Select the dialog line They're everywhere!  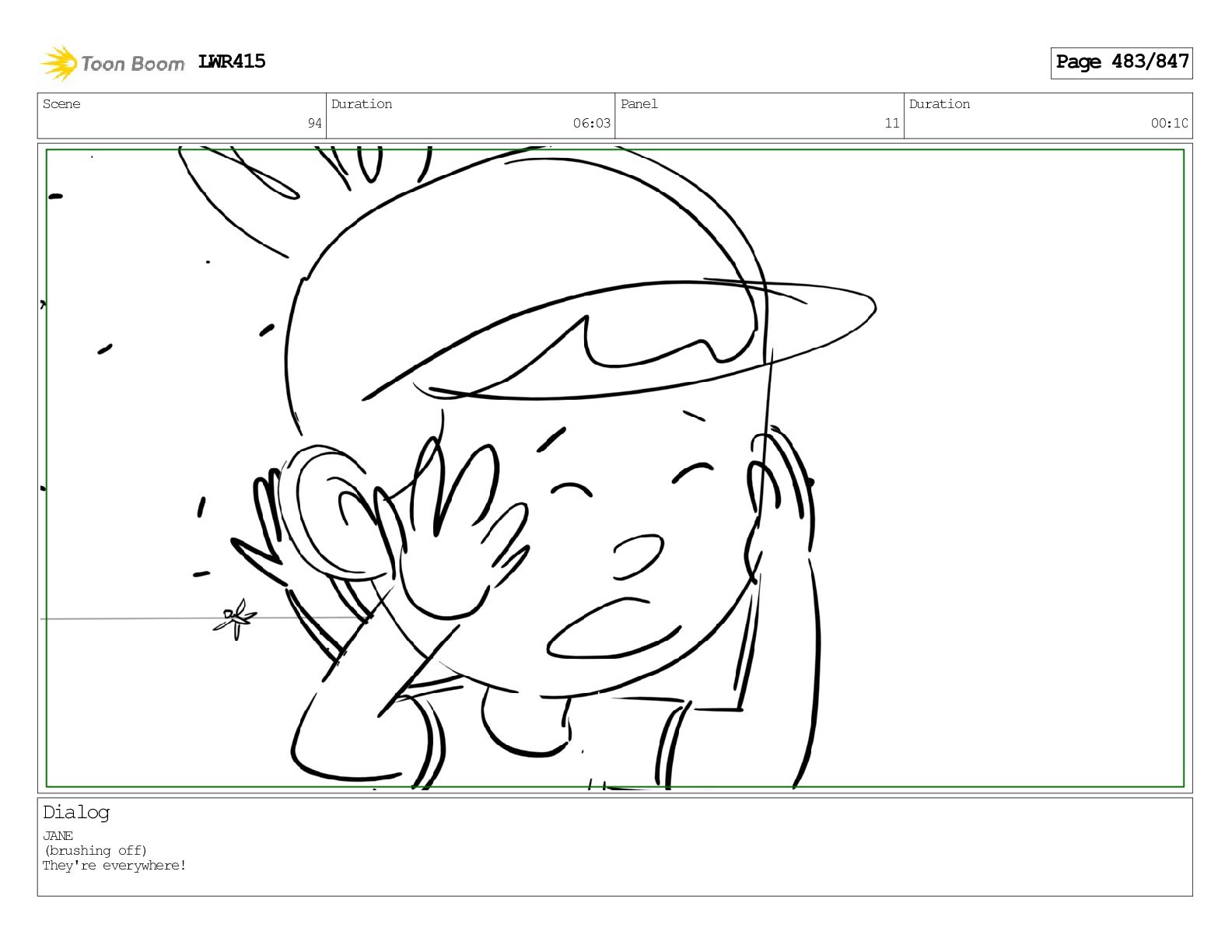114,866
